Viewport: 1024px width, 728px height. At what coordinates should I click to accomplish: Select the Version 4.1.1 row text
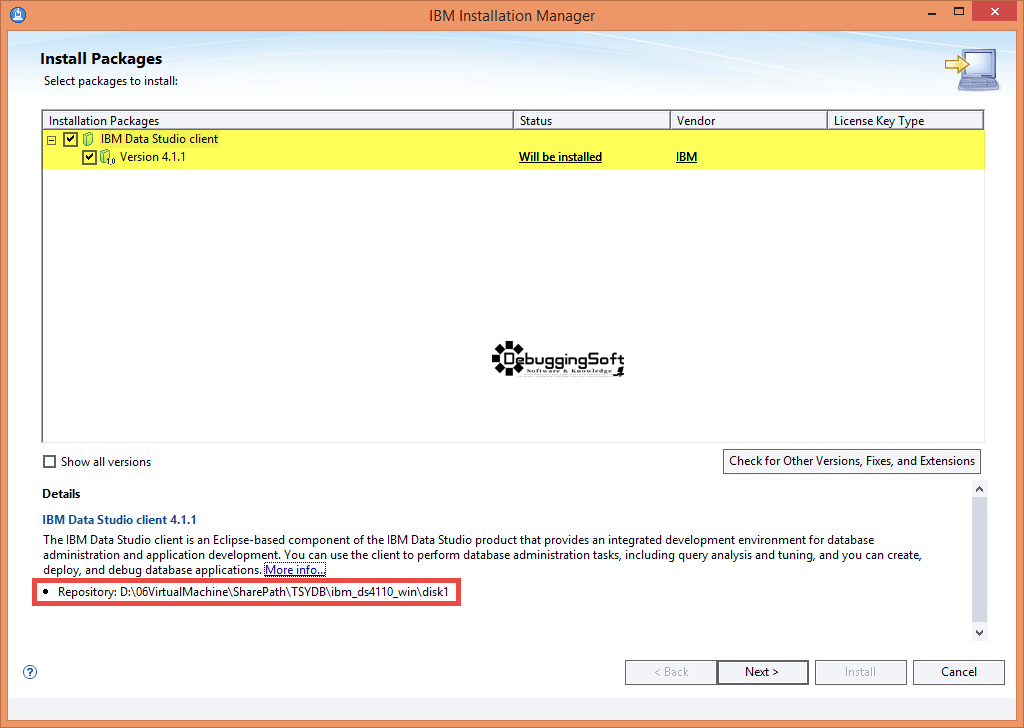[x=153, y=157]
